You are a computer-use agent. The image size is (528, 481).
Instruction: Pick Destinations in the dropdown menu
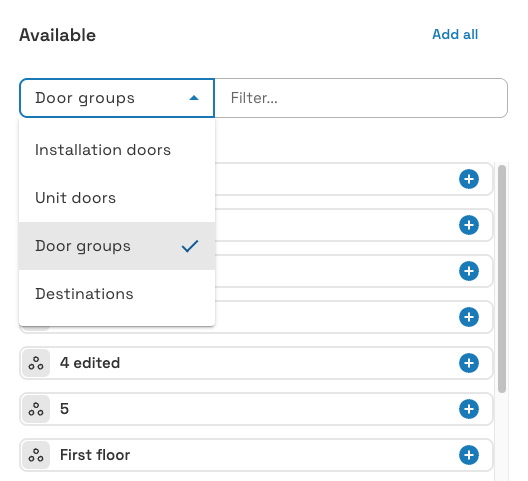tap(117, 294)
